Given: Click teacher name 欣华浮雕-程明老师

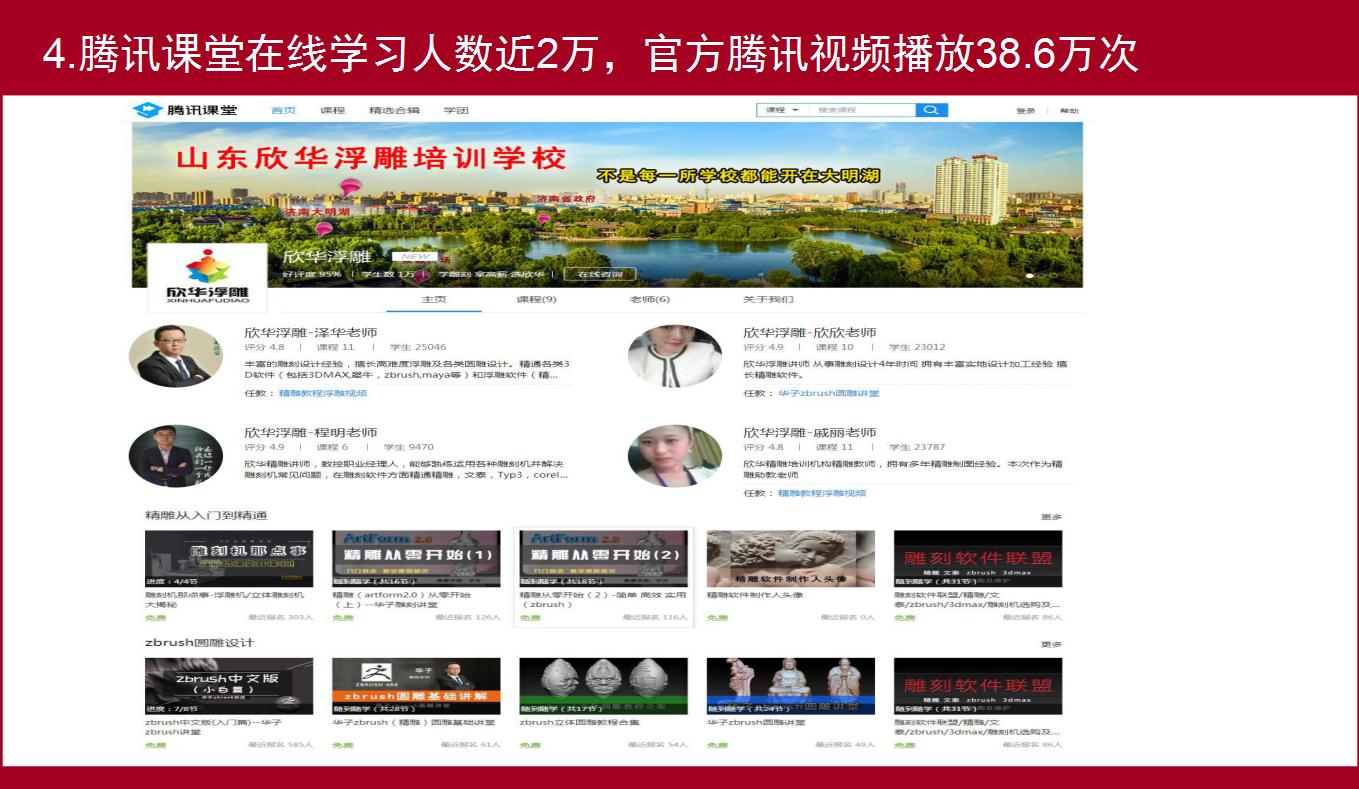Looking at the screenshot, I should click(x=311, y=432).
